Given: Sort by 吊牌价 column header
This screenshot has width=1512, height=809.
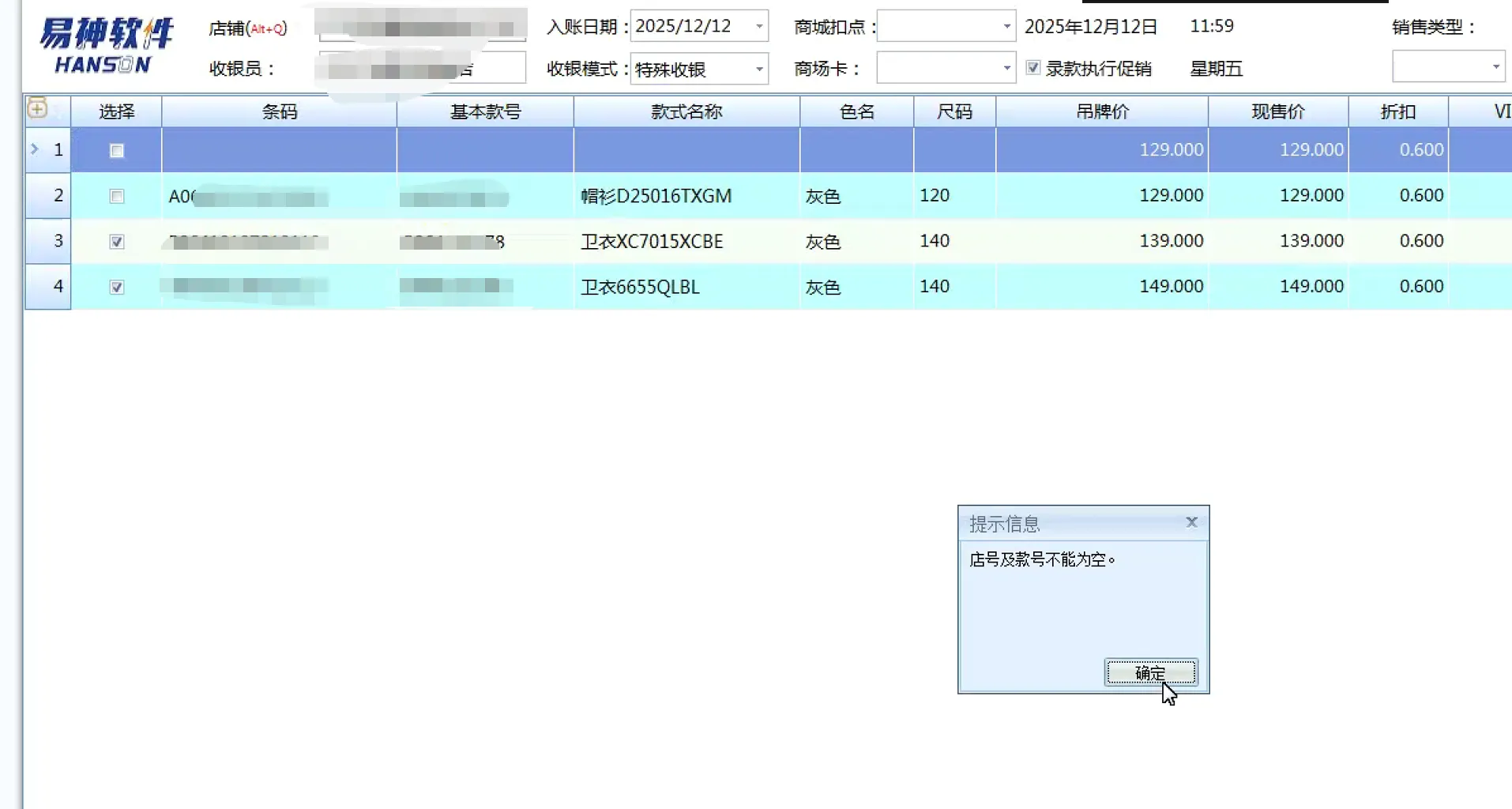Looking at the screenshot, I should pos(1101,111).
